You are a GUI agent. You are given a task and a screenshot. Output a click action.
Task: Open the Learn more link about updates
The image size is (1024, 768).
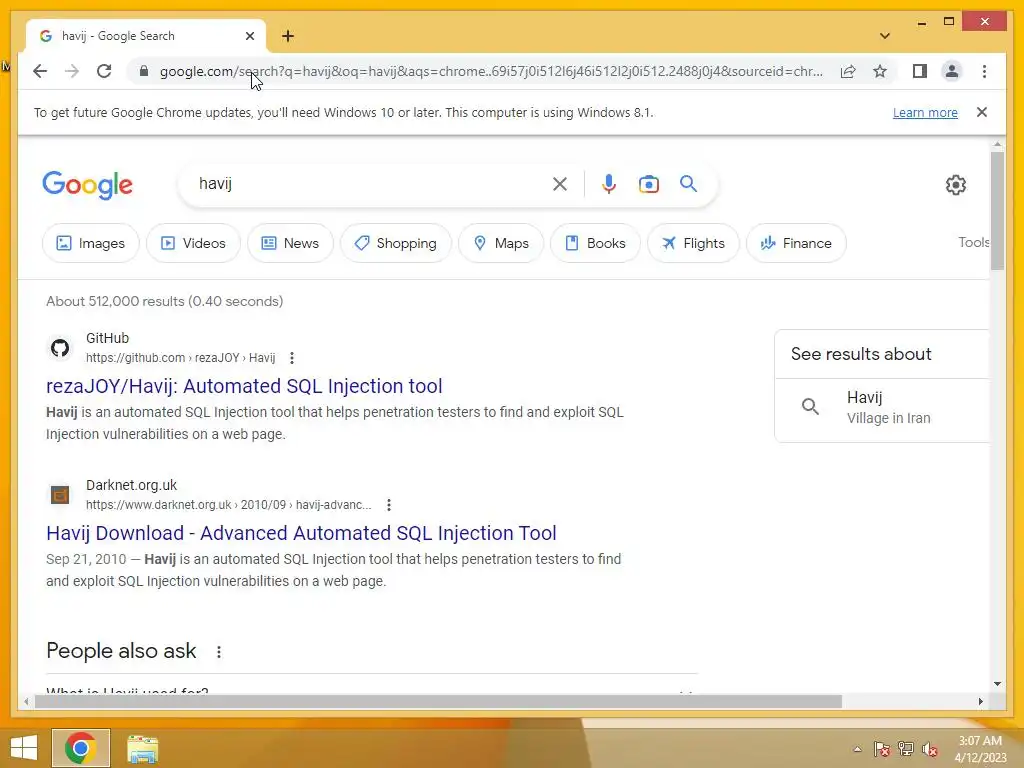tap(925, 112)
